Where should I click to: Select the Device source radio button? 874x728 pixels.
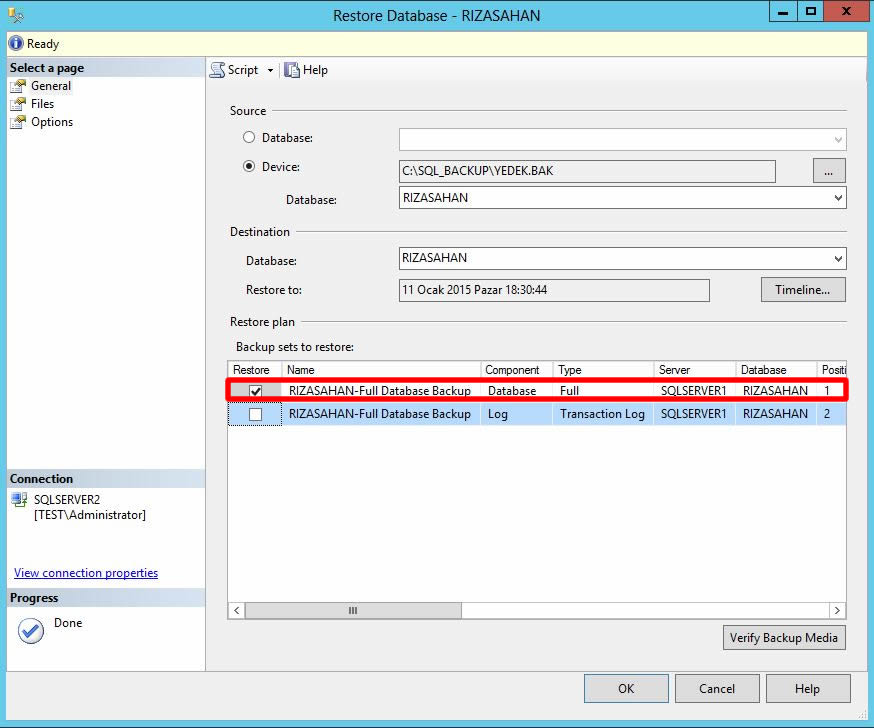249,167
